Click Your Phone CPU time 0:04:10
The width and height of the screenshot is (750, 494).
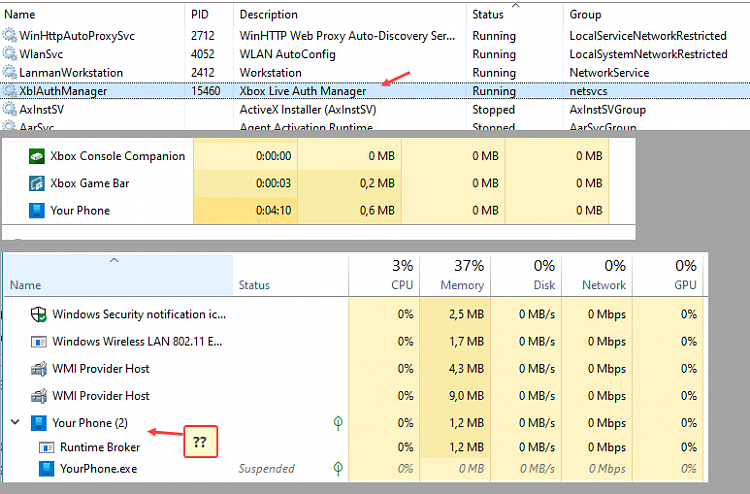tap(274, 210)
